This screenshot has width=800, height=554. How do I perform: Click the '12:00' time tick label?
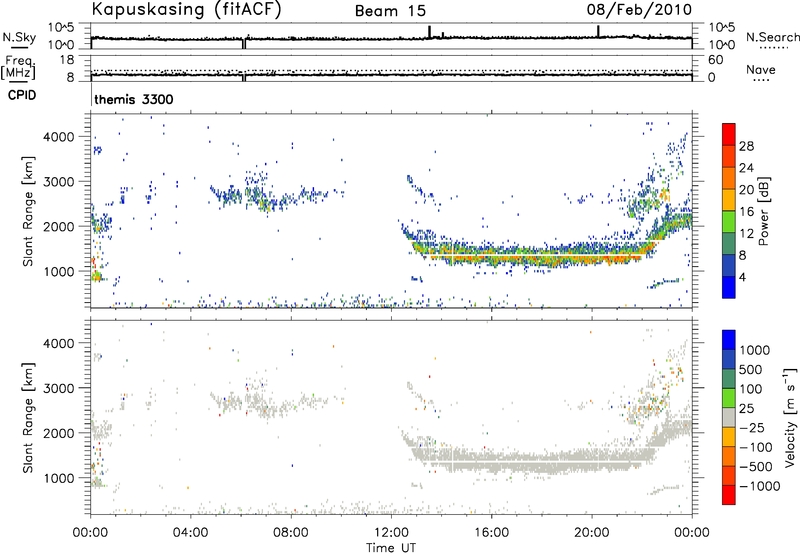coord(391,533)
